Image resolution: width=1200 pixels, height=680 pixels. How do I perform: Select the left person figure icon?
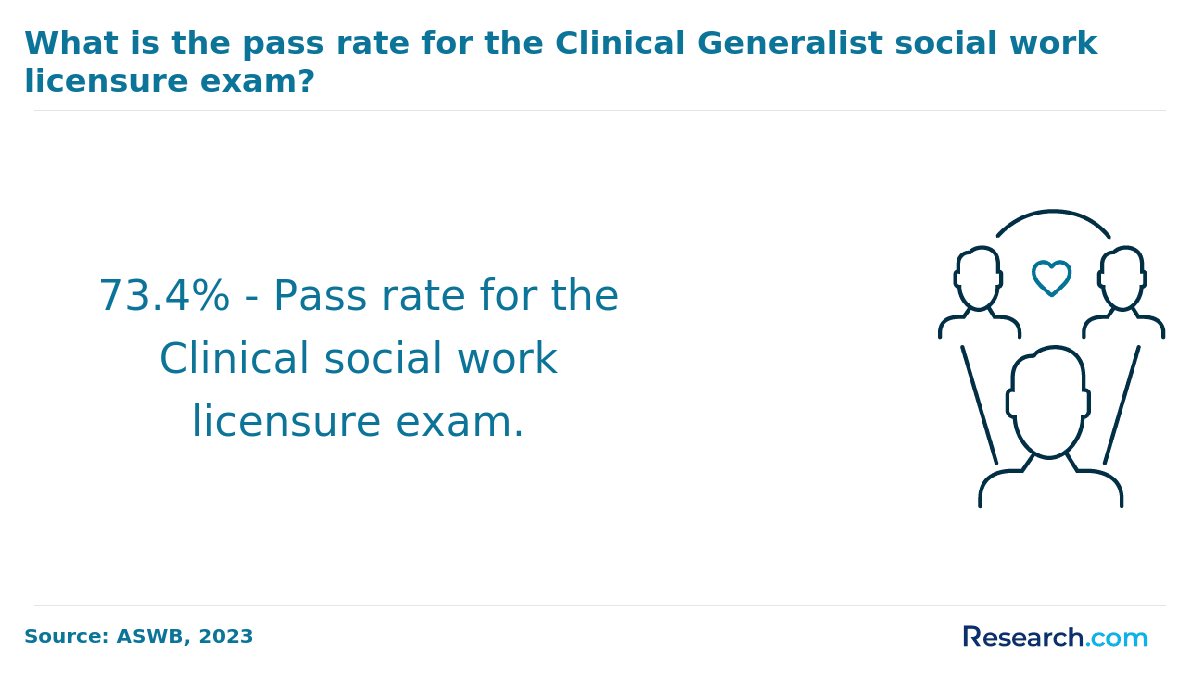pos(979,292)
